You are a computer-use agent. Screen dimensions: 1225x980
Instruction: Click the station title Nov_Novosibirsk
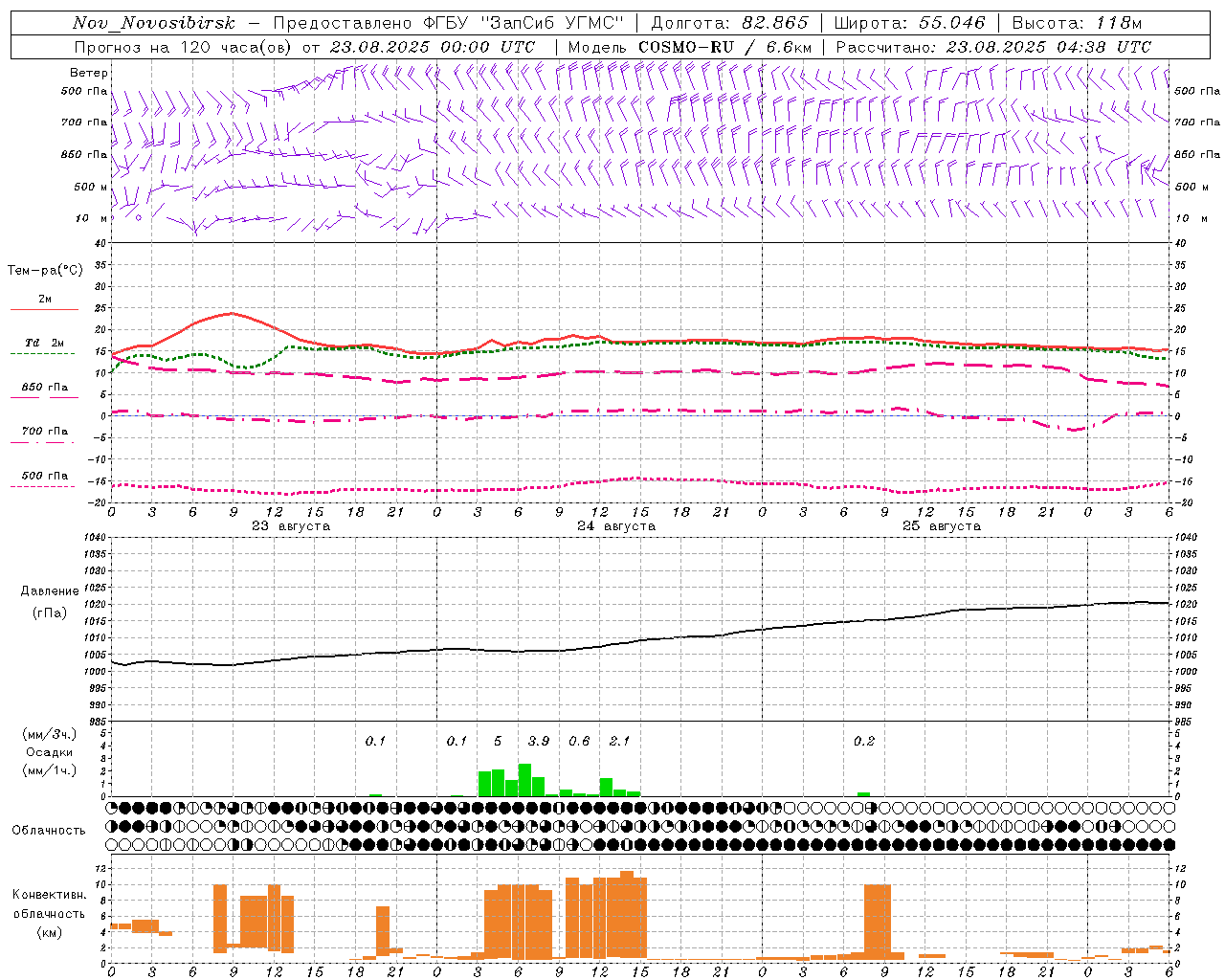pos(153,23)
